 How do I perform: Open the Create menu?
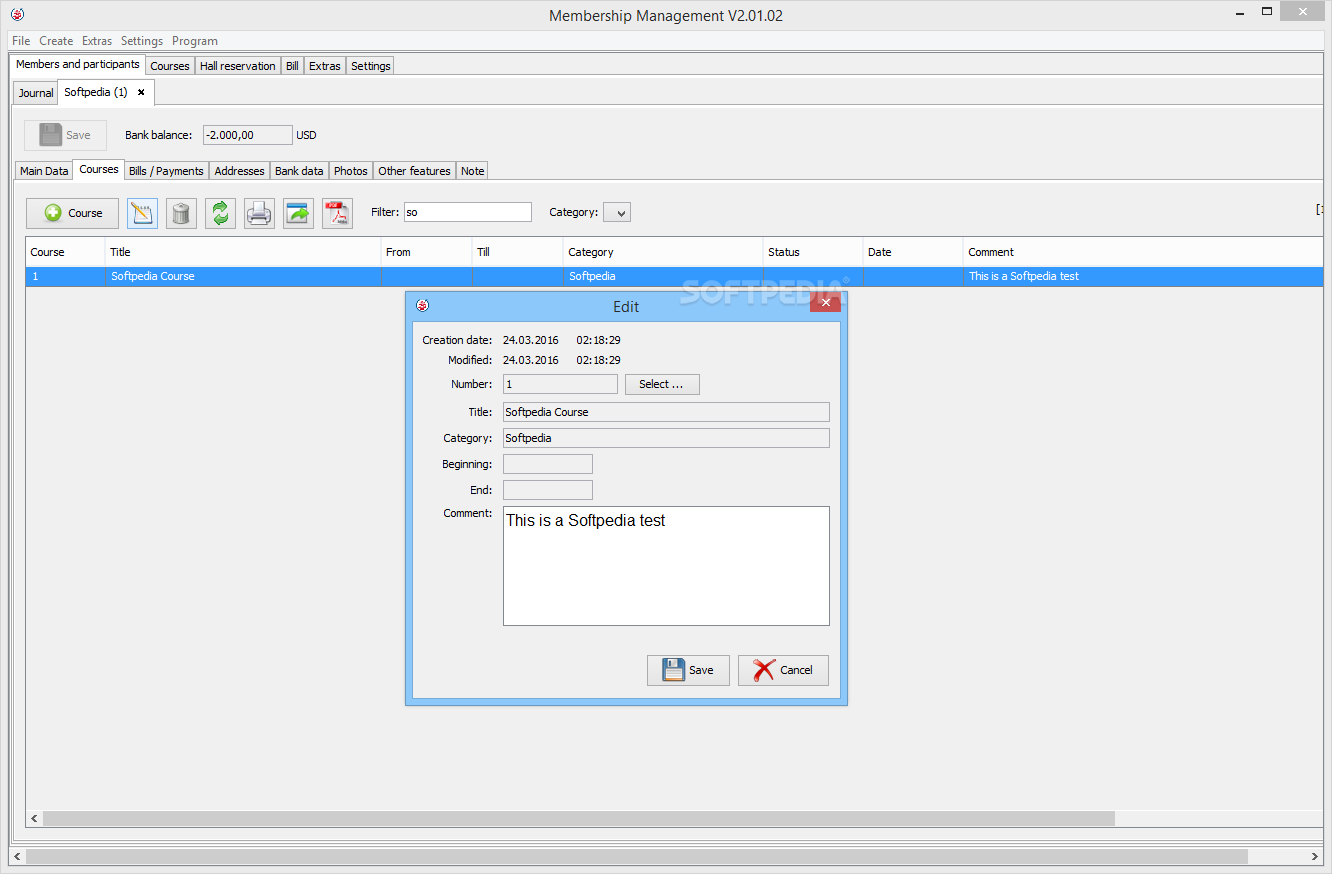(56, 41)
